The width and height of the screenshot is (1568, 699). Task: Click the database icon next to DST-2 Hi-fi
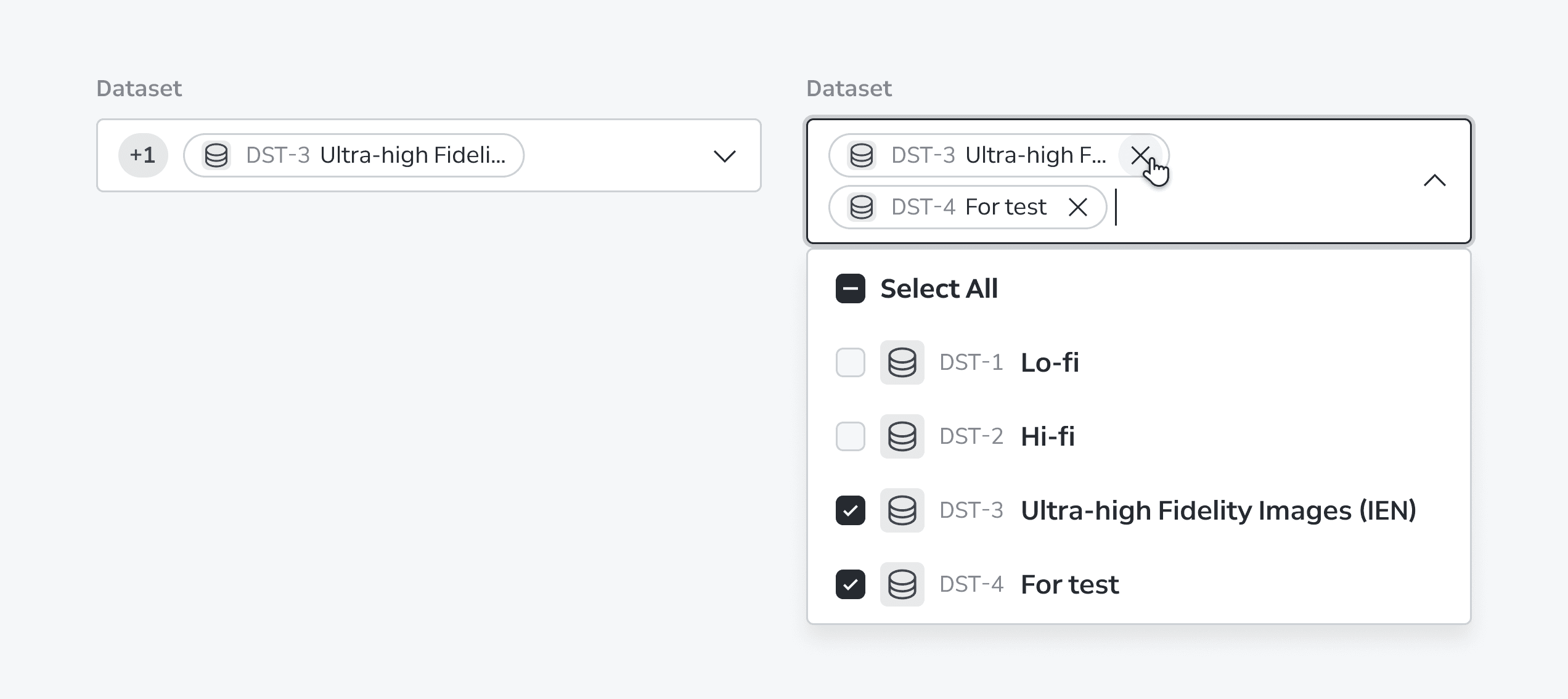(x=902, y=436)
